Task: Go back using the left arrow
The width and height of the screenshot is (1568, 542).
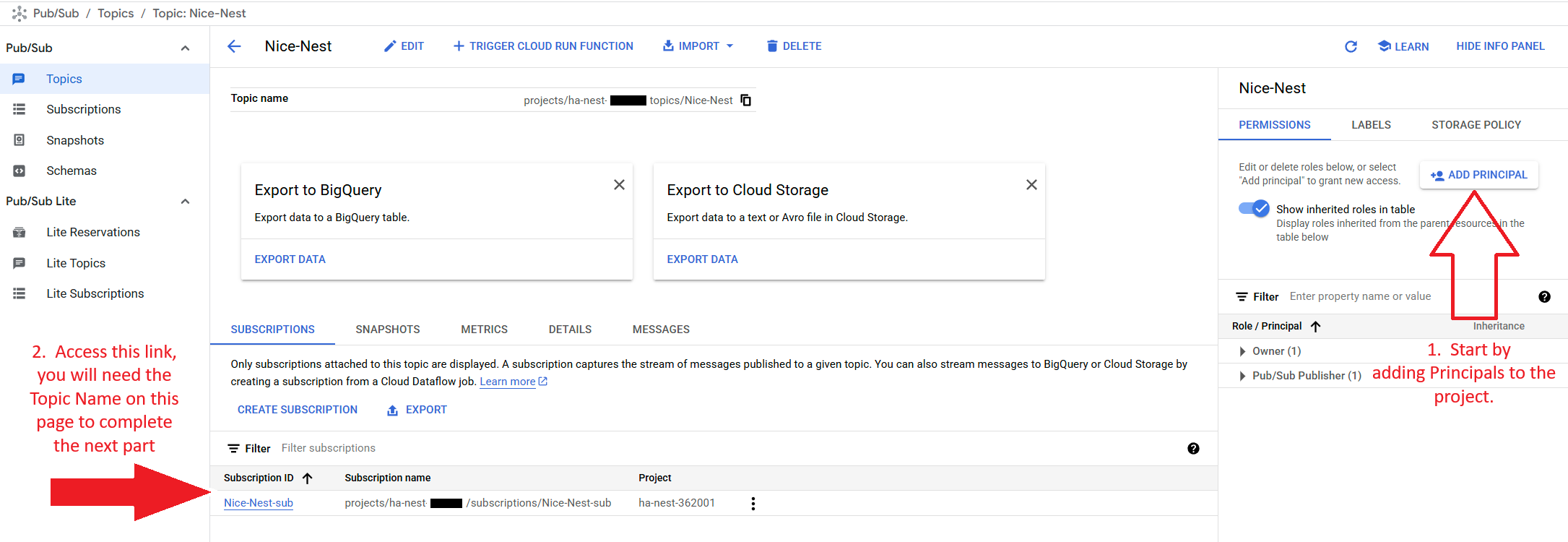Action: (x=234, y=46)
